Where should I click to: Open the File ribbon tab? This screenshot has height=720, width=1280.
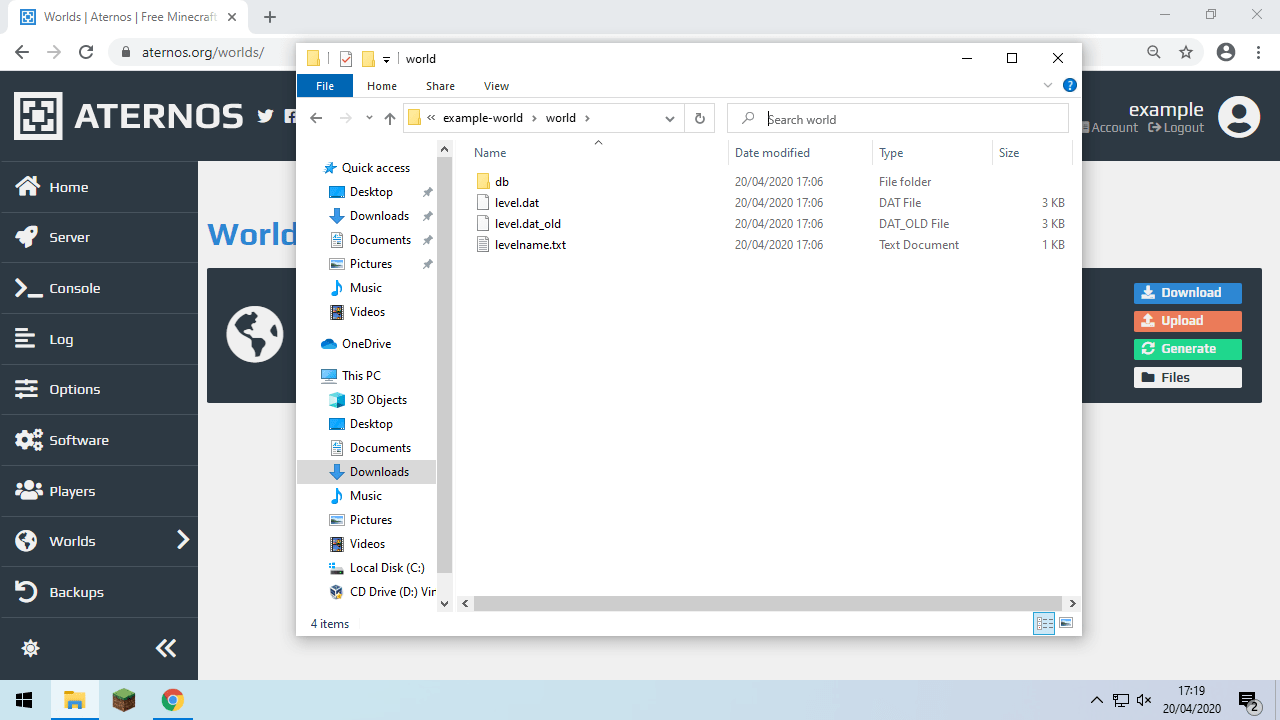325,86
